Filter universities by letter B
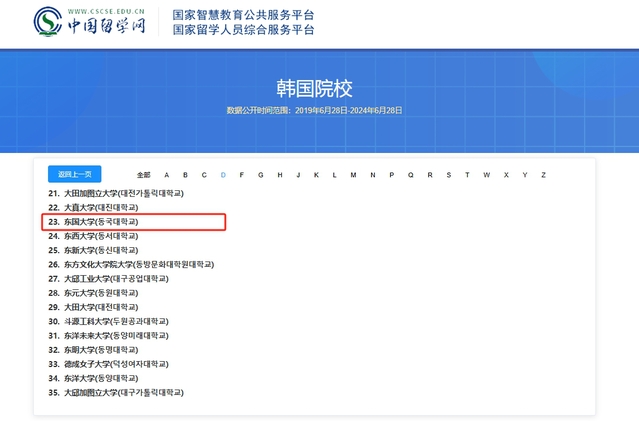Image resolution: width=639 pixels, height=421 pixels. (185, 175)
